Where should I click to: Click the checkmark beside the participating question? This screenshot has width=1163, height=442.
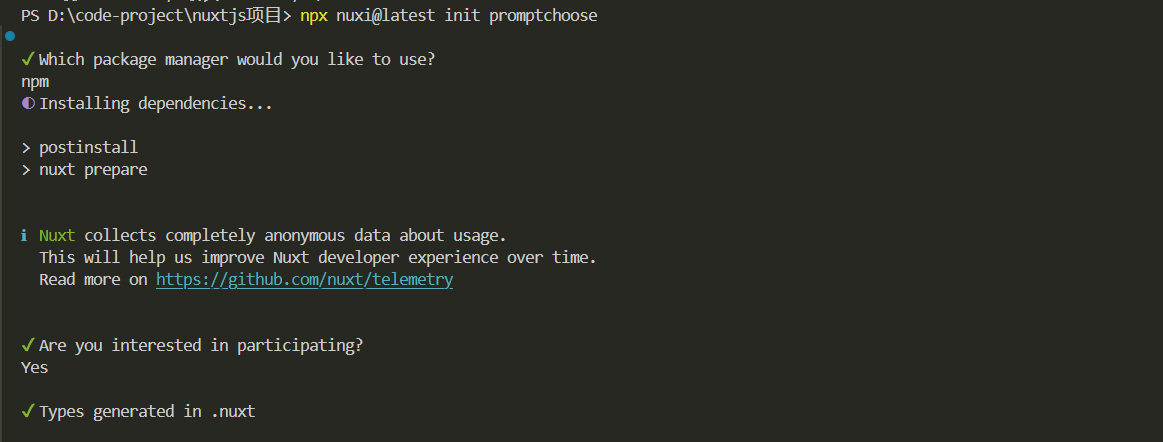coord(28,345)
